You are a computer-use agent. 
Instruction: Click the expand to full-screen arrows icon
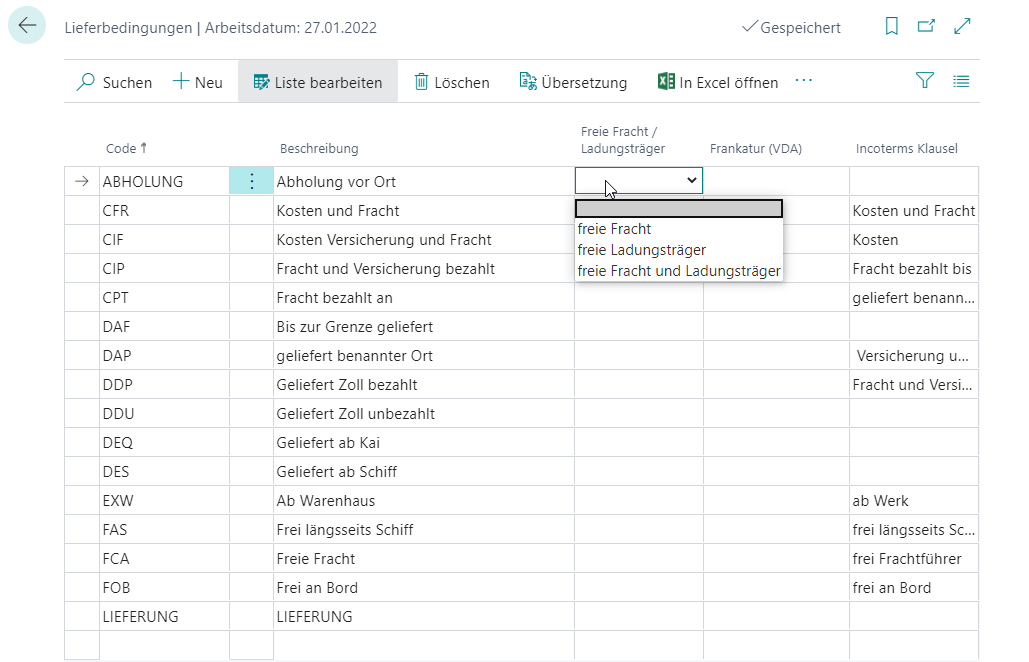[962, 27]
